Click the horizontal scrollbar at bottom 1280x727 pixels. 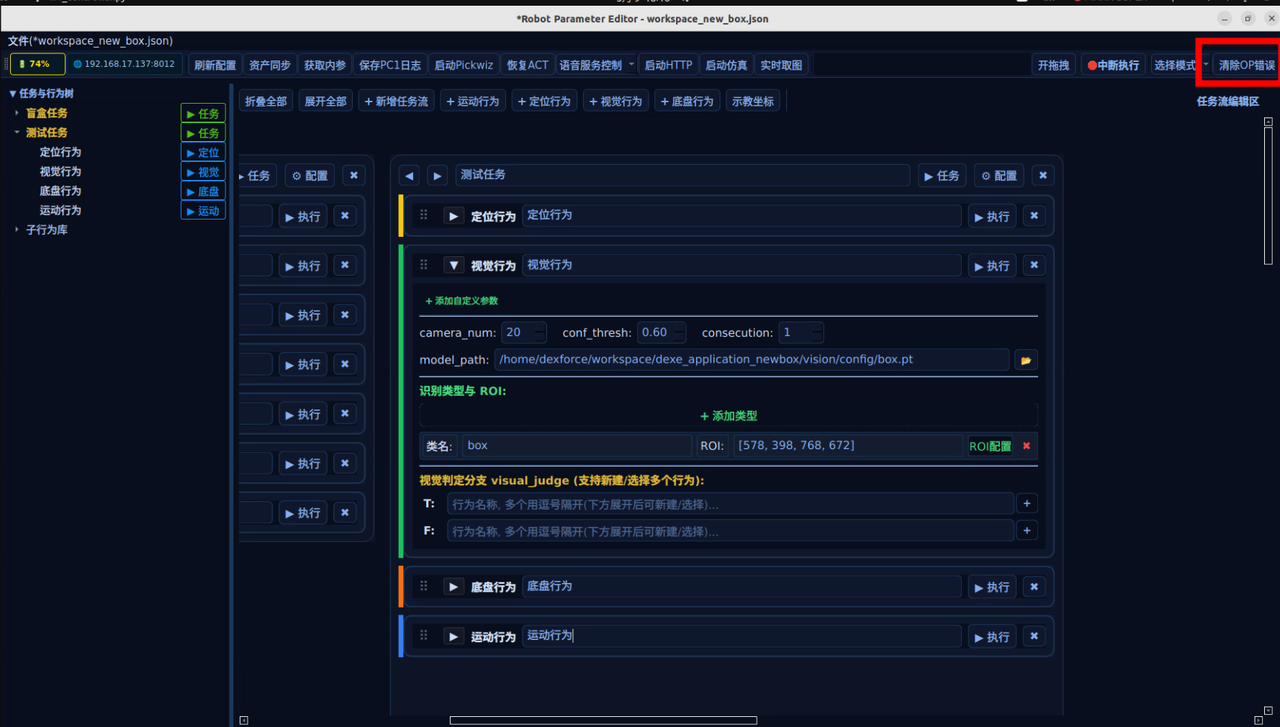click(x=603, y=720)
